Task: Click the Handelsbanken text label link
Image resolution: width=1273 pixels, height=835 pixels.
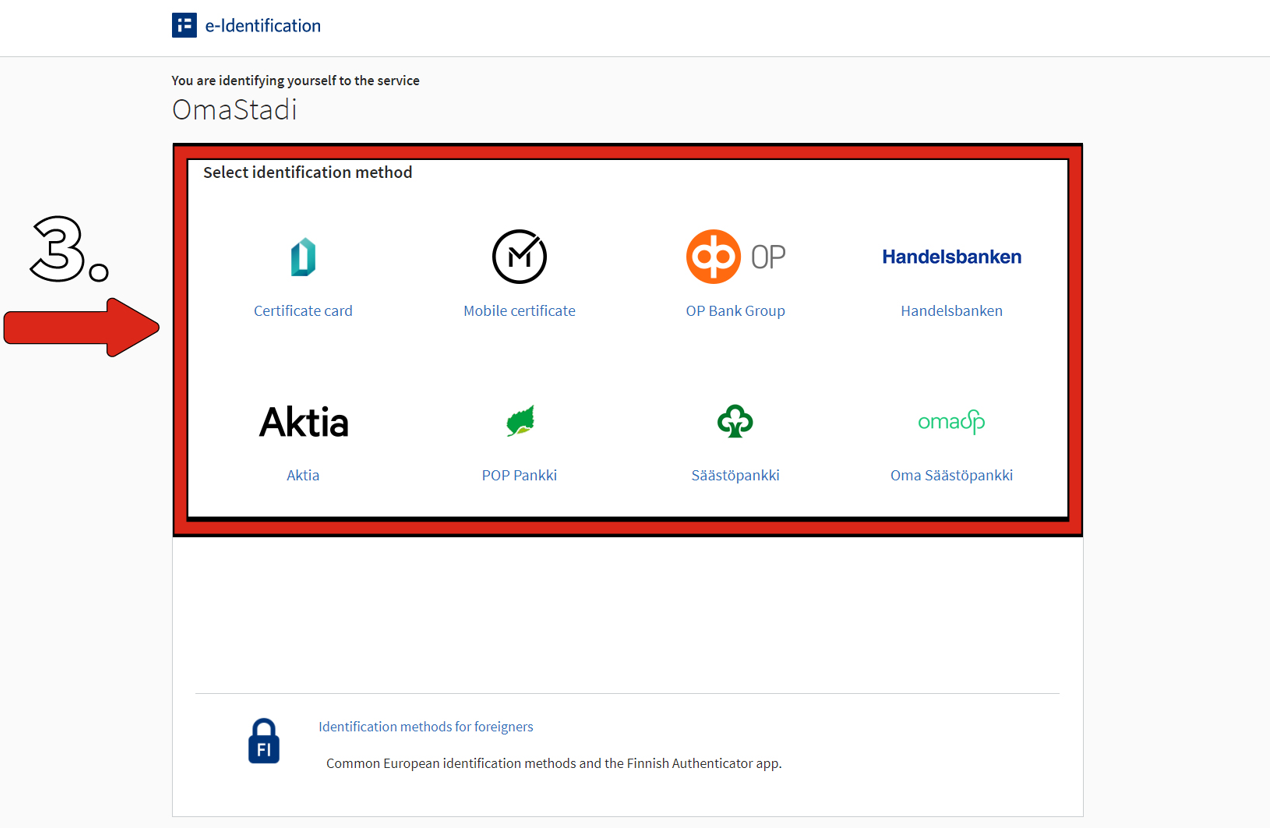Action: [x=951, y=311]
